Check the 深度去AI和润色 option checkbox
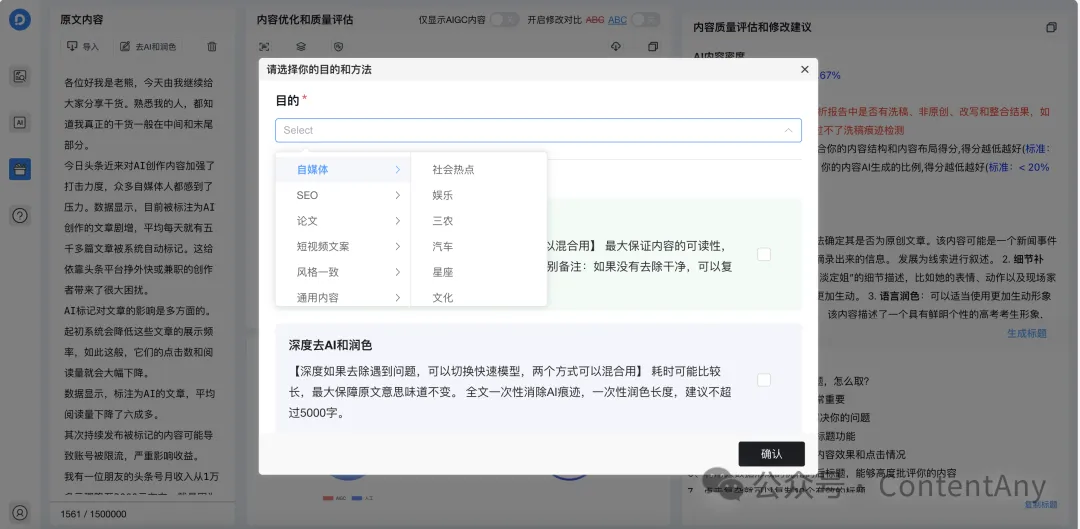1080x529 pixels. click(x=764, y=380)
